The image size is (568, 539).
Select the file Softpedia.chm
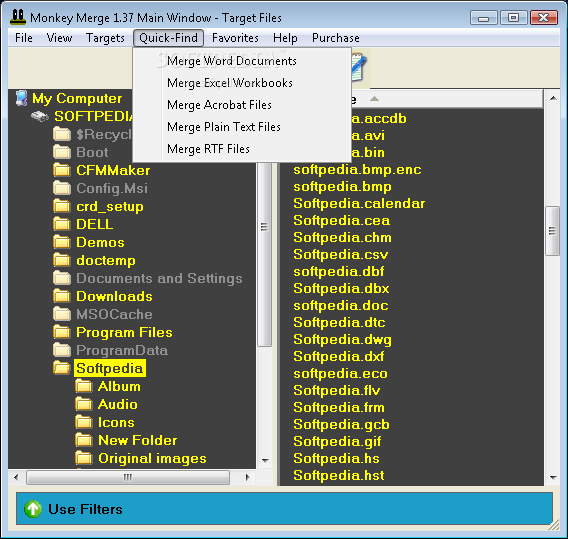pyautogui.click(x=342, y=238)
